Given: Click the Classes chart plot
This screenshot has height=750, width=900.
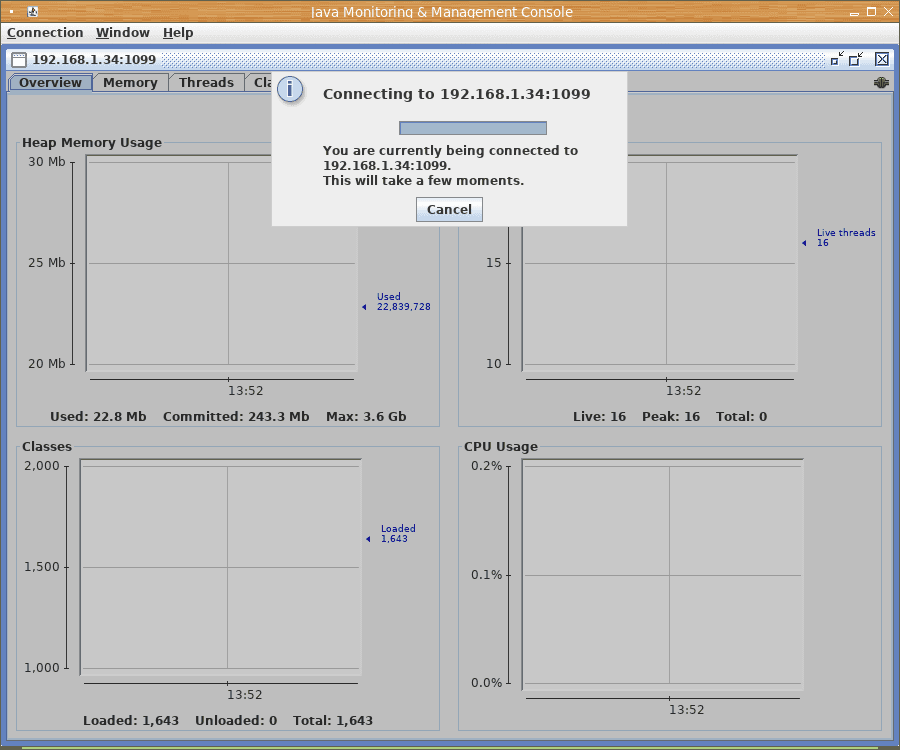Looking at the screenshot, I should (x=220, y=567).
